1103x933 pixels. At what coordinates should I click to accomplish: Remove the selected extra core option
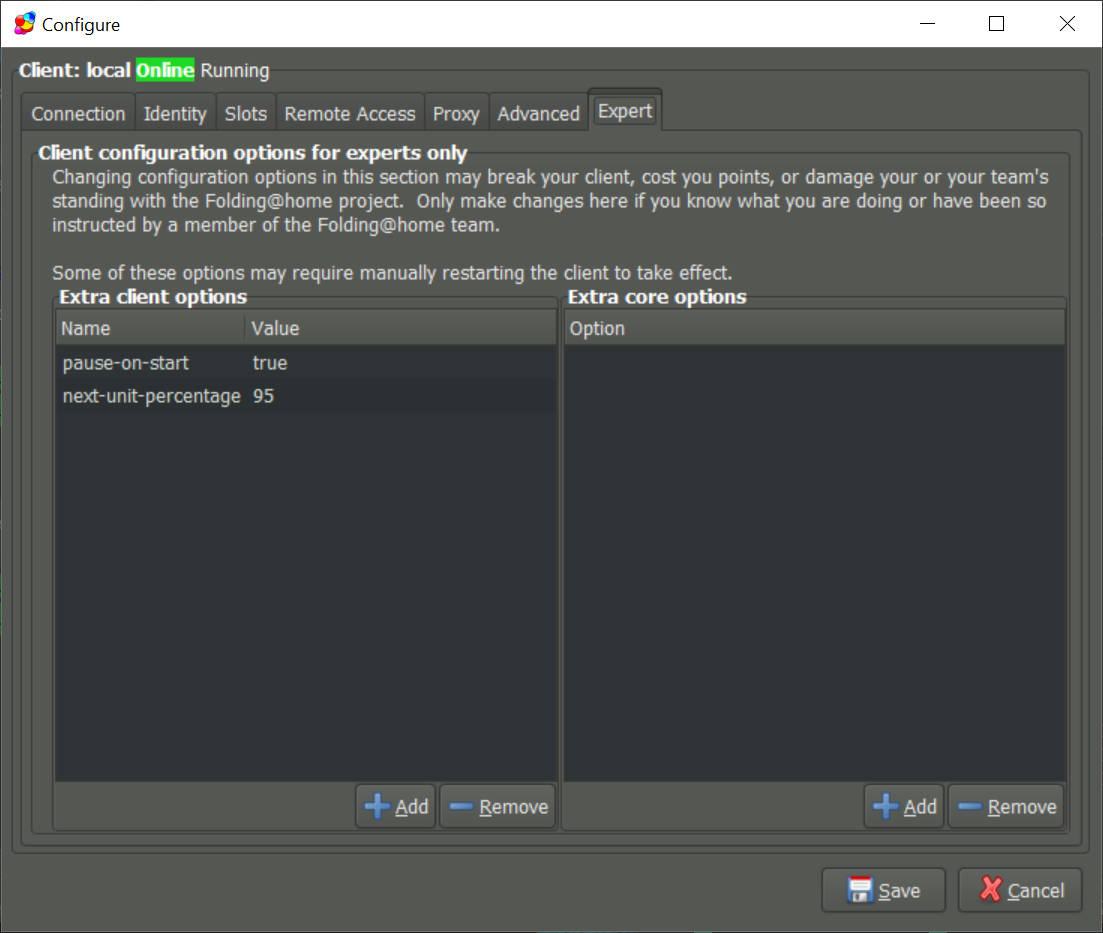point(1006,806)
